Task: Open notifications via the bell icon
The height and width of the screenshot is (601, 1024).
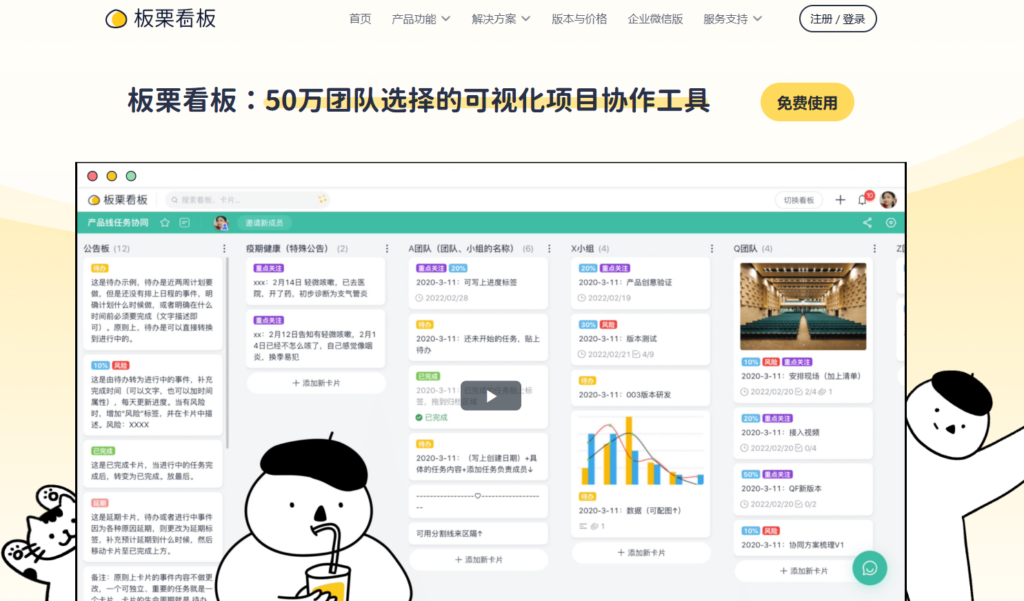Action: tap(862, 200)
